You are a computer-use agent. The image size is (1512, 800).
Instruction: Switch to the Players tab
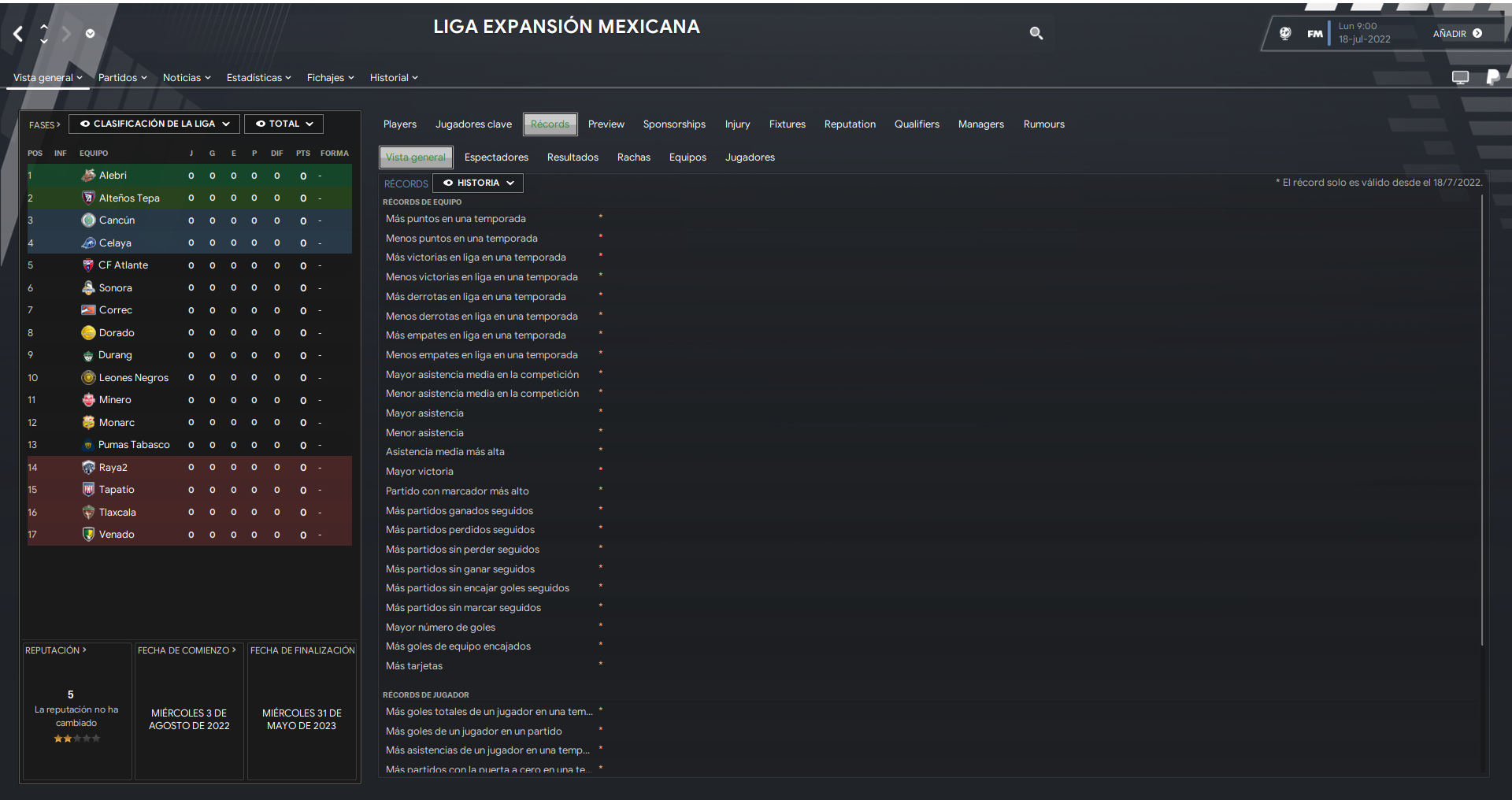tap(400, 124)
